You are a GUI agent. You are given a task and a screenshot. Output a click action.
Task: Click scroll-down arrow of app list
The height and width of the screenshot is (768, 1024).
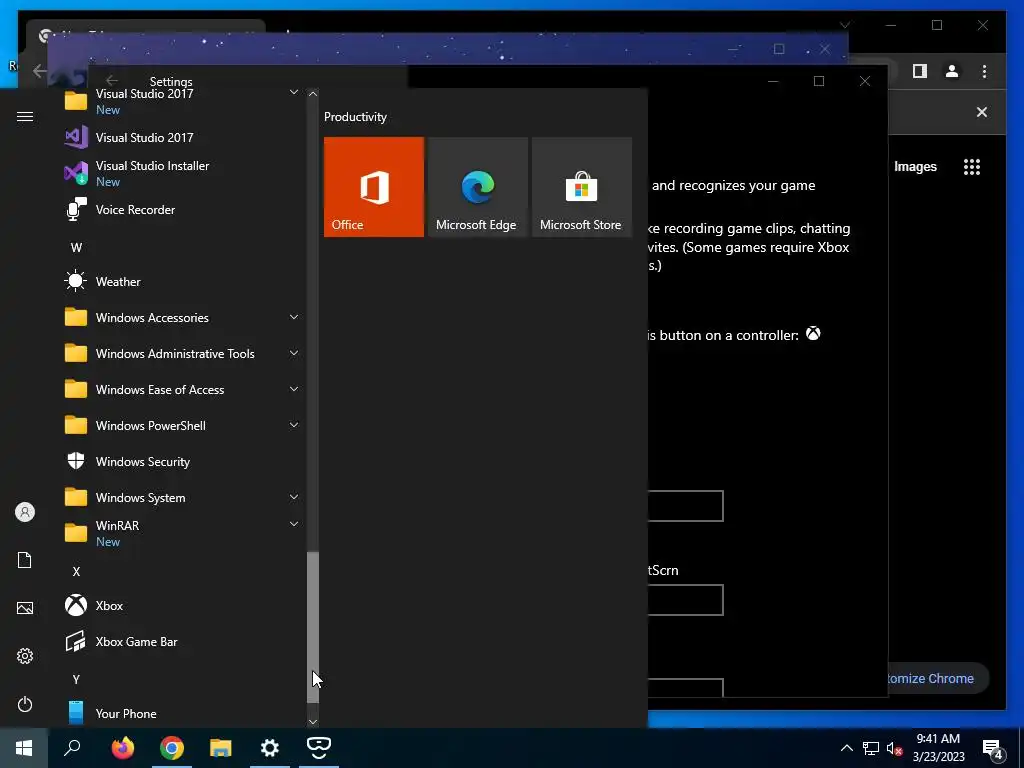tap(313, 722)
